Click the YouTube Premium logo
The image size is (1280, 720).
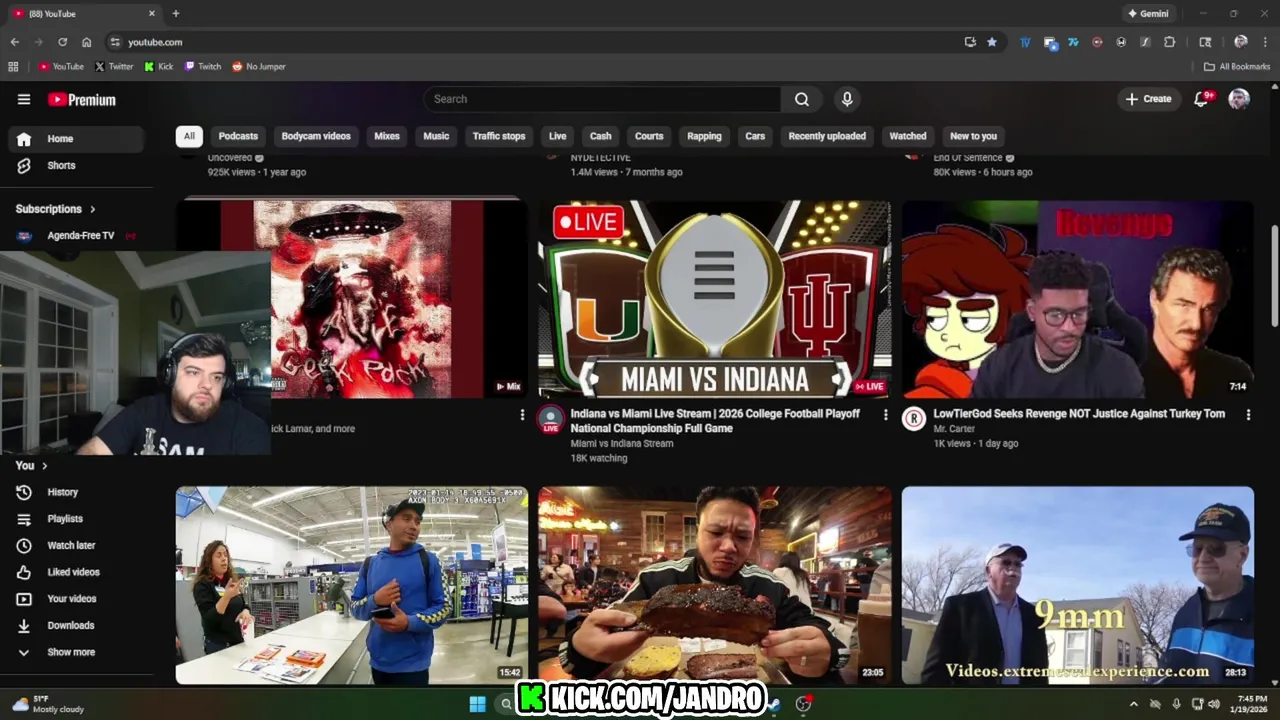click(x=82, y=100)
